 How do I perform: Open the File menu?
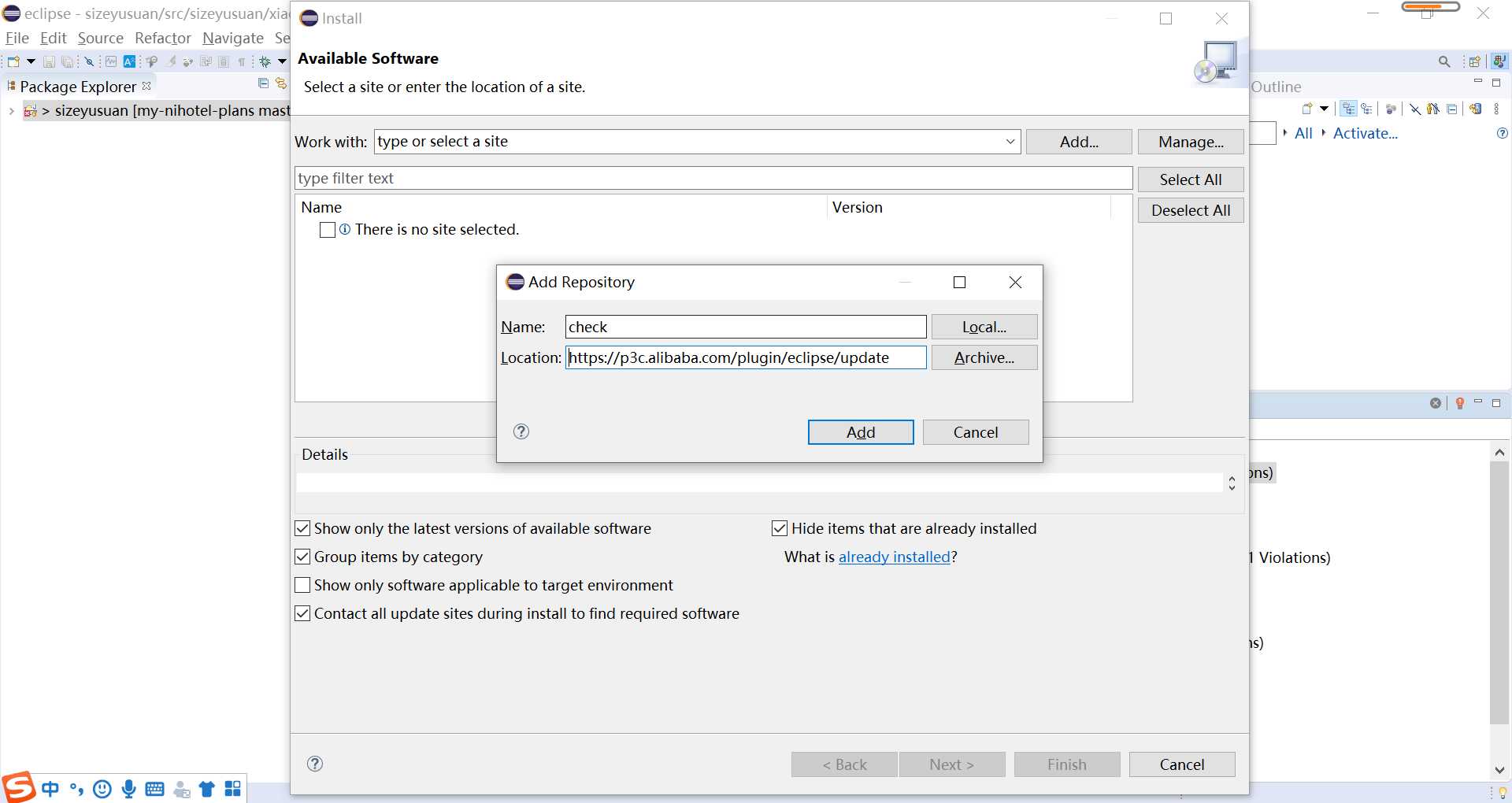coord(17,38)
